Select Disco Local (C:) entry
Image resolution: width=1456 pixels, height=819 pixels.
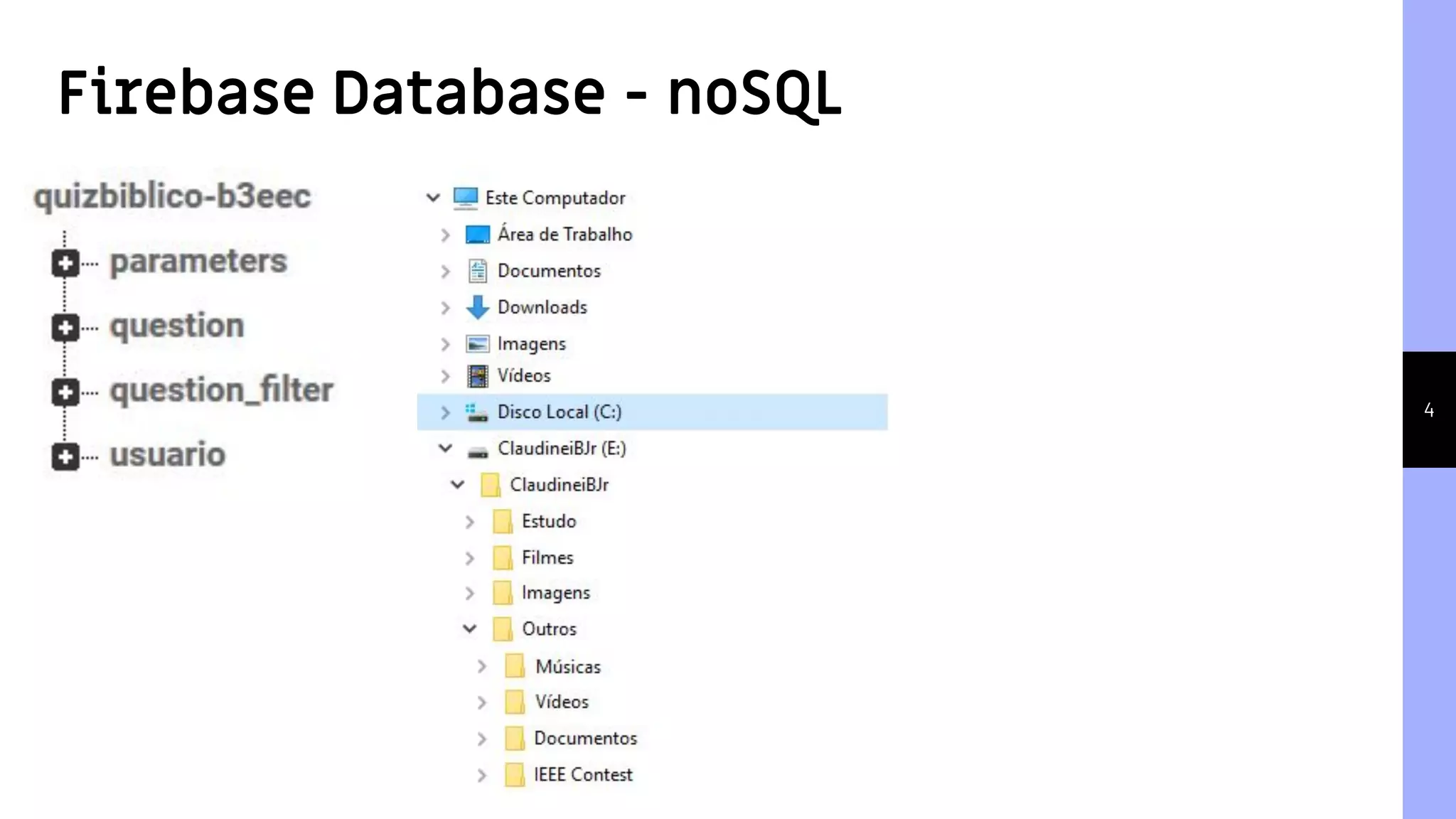[560, 412]
